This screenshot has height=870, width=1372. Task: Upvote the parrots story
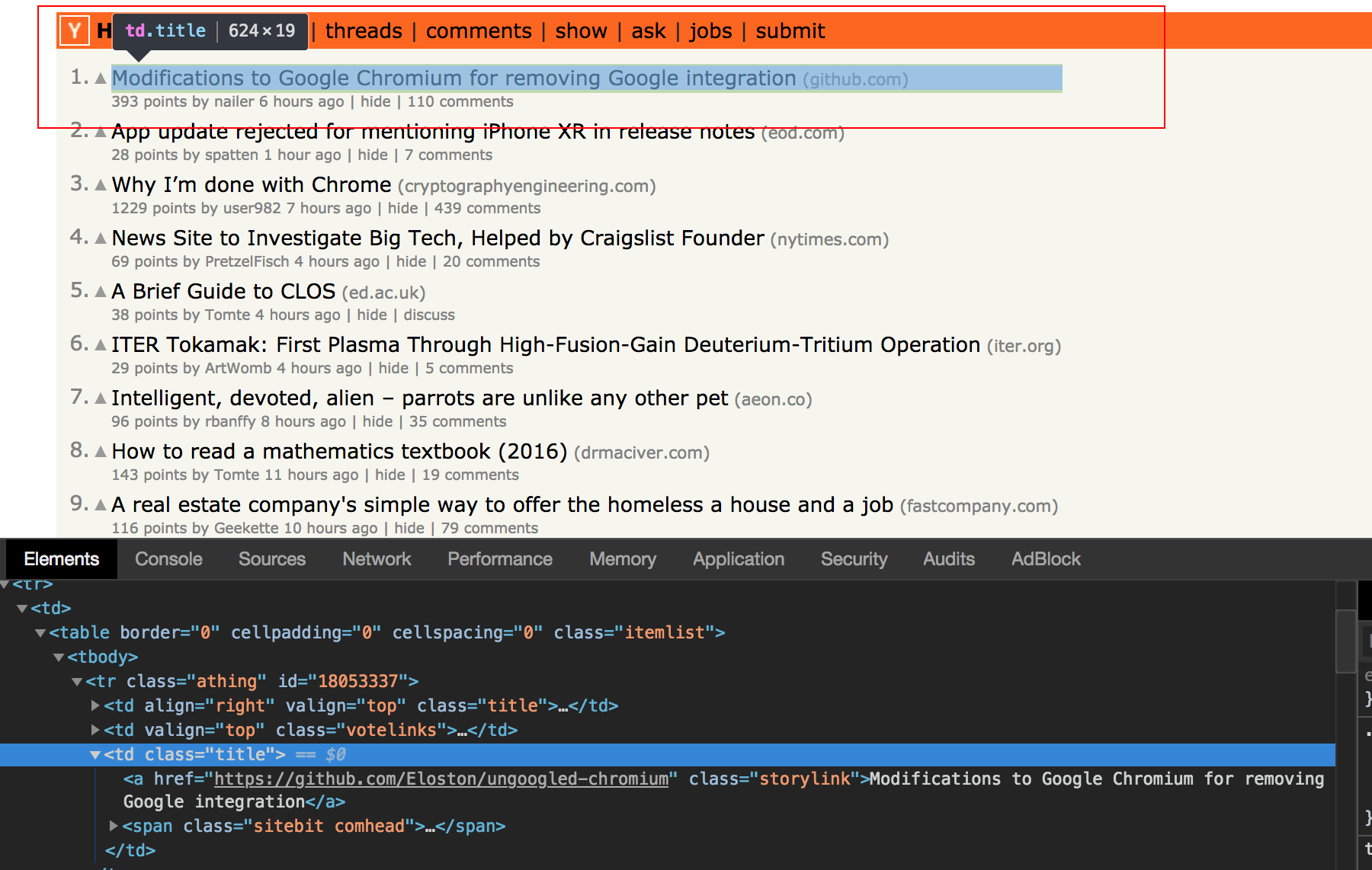[101, 398]
